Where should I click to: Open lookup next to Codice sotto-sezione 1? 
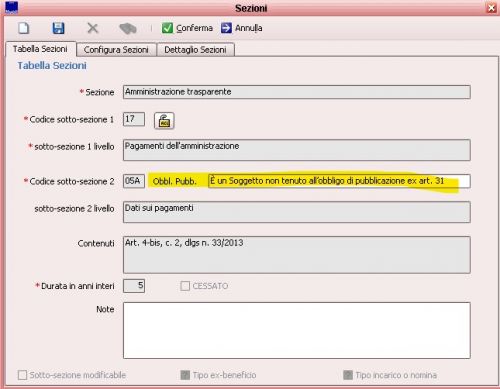164,121
